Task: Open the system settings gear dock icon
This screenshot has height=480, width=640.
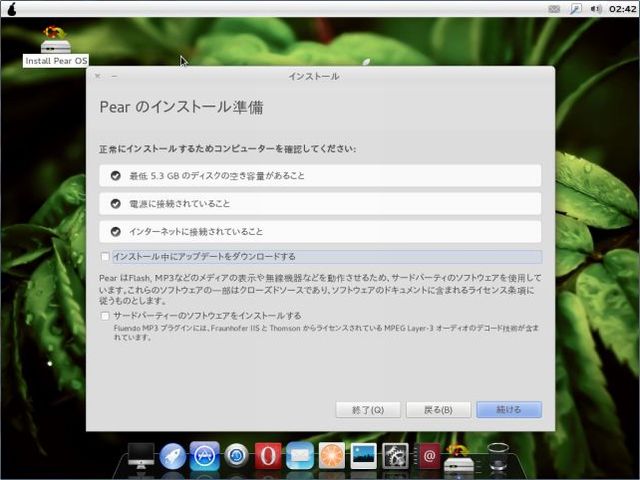Action: [x=396, y=456]
